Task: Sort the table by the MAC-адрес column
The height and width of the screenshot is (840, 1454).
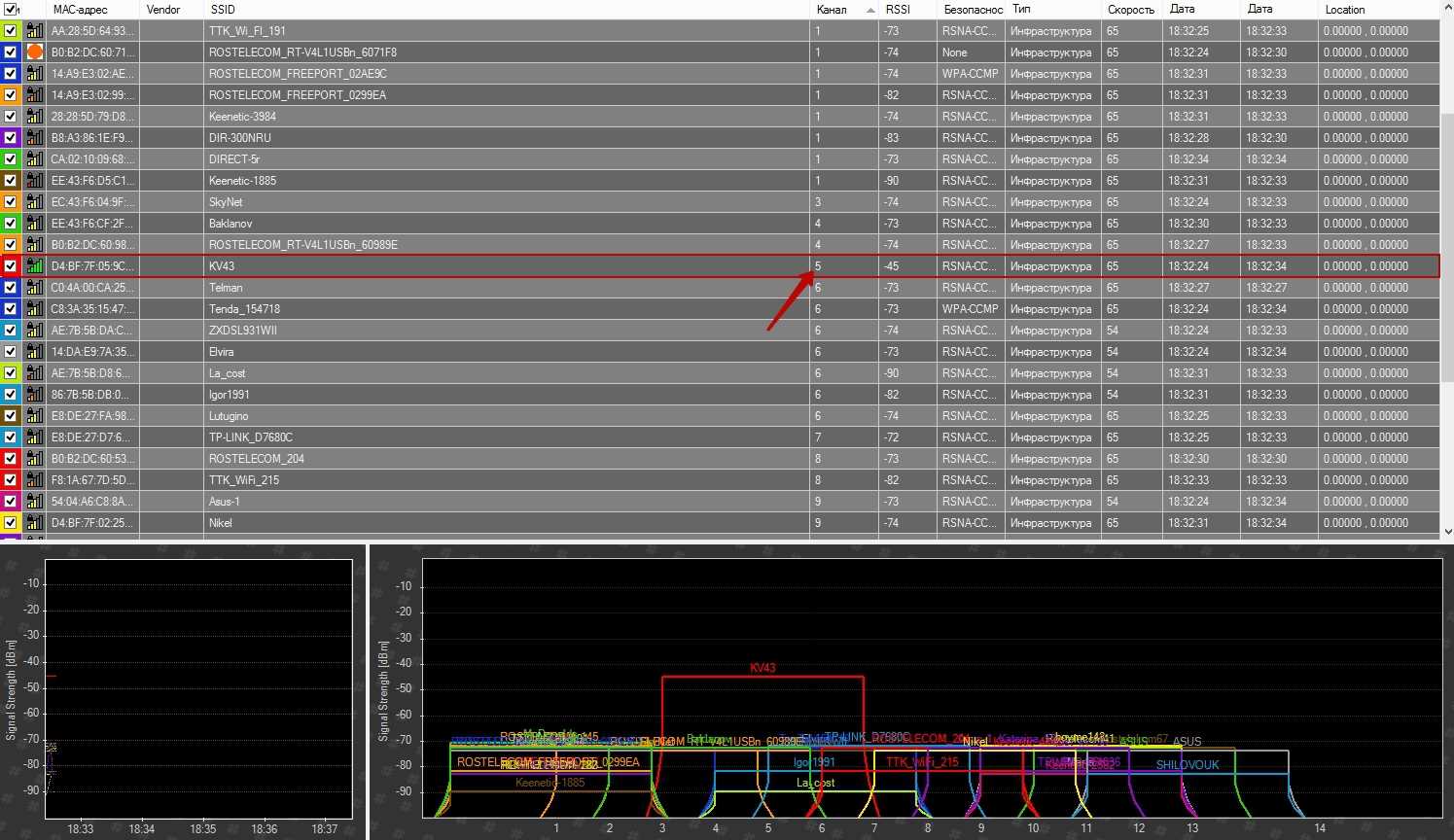Action: (x=93, y=9)
